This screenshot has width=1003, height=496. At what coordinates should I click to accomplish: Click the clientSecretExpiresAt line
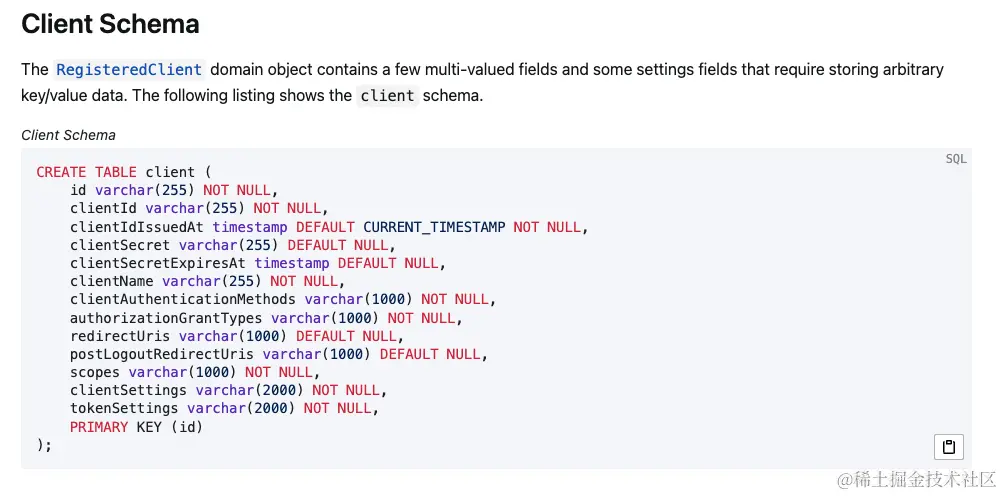click(257, 263)
